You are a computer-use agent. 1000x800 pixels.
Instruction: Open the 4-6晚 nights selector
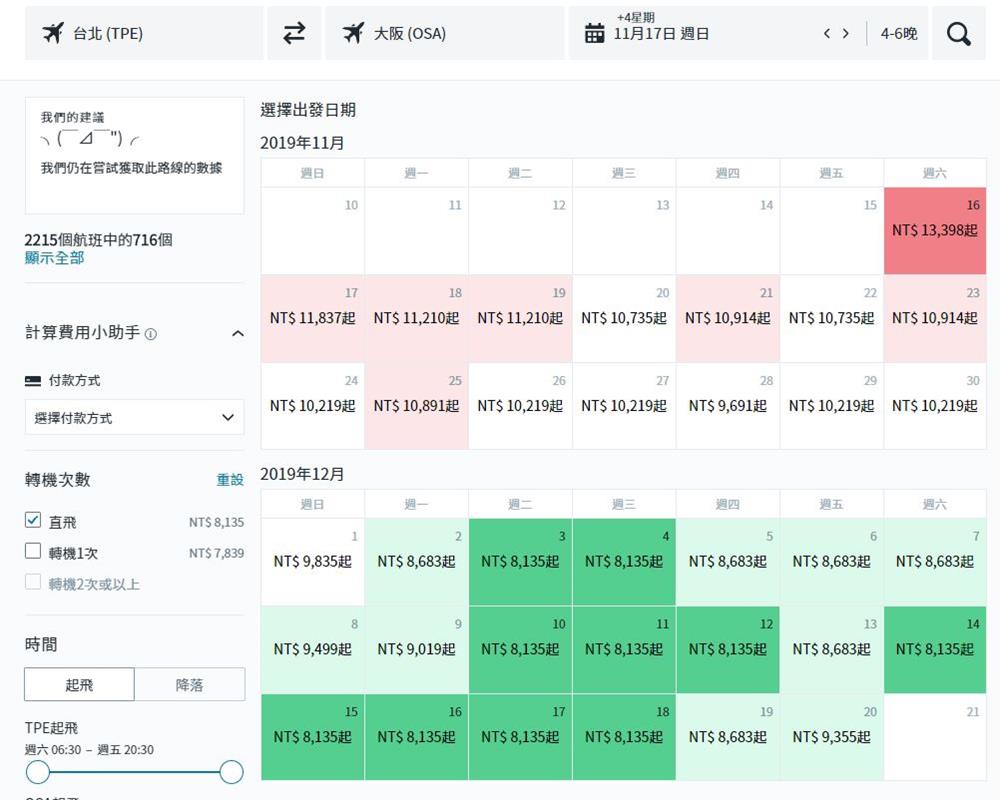[x=898, y=33]
